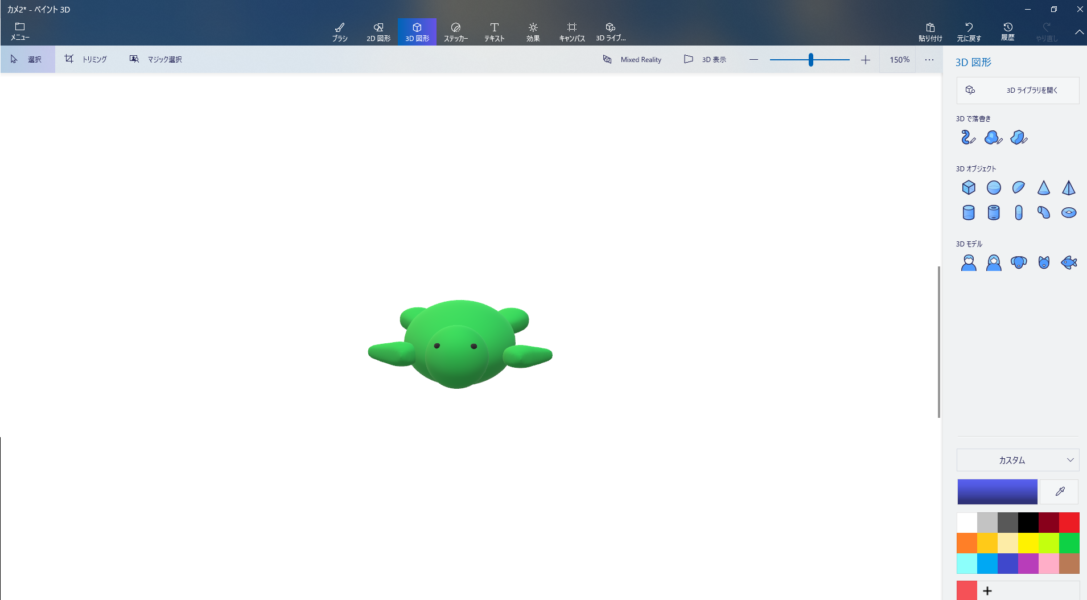This screenshot has width=1087, height=600.
Task: Insert the 3D cat model
Action: pyautogui.click(x=1043, y=263)
